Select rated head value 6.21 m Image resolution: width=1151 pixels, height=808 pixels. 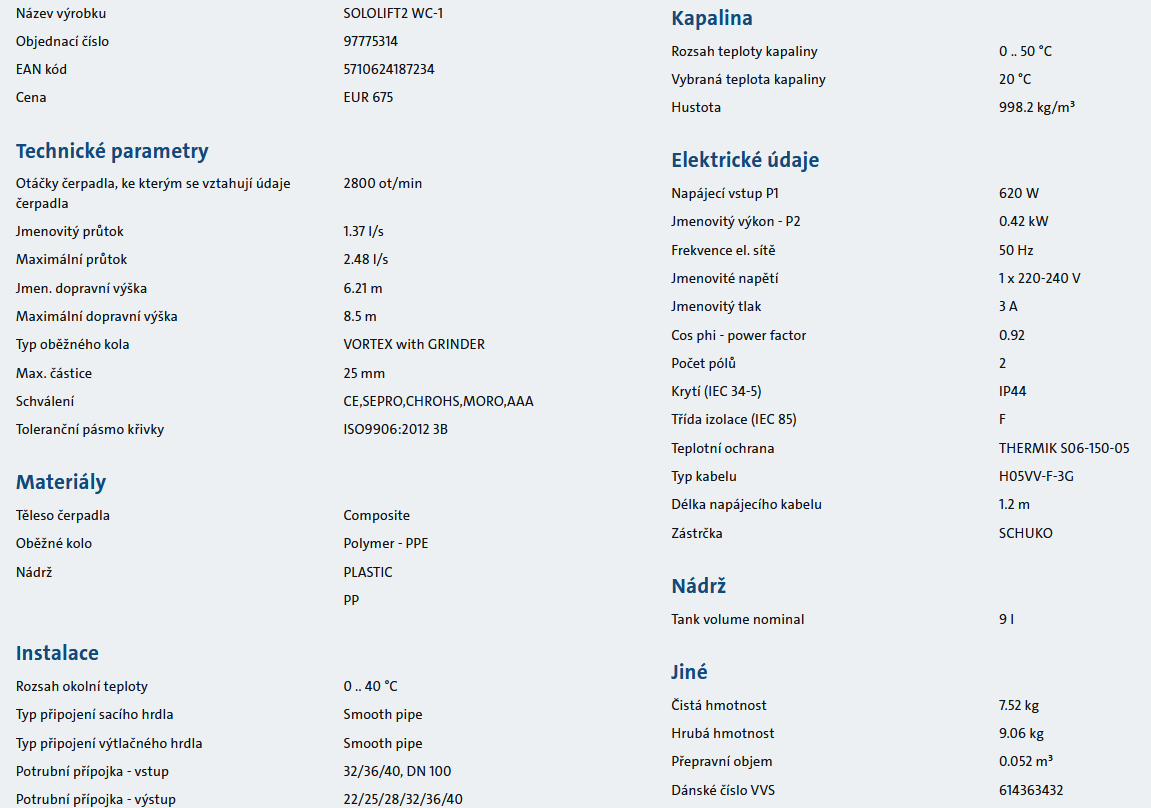[363, 288]
